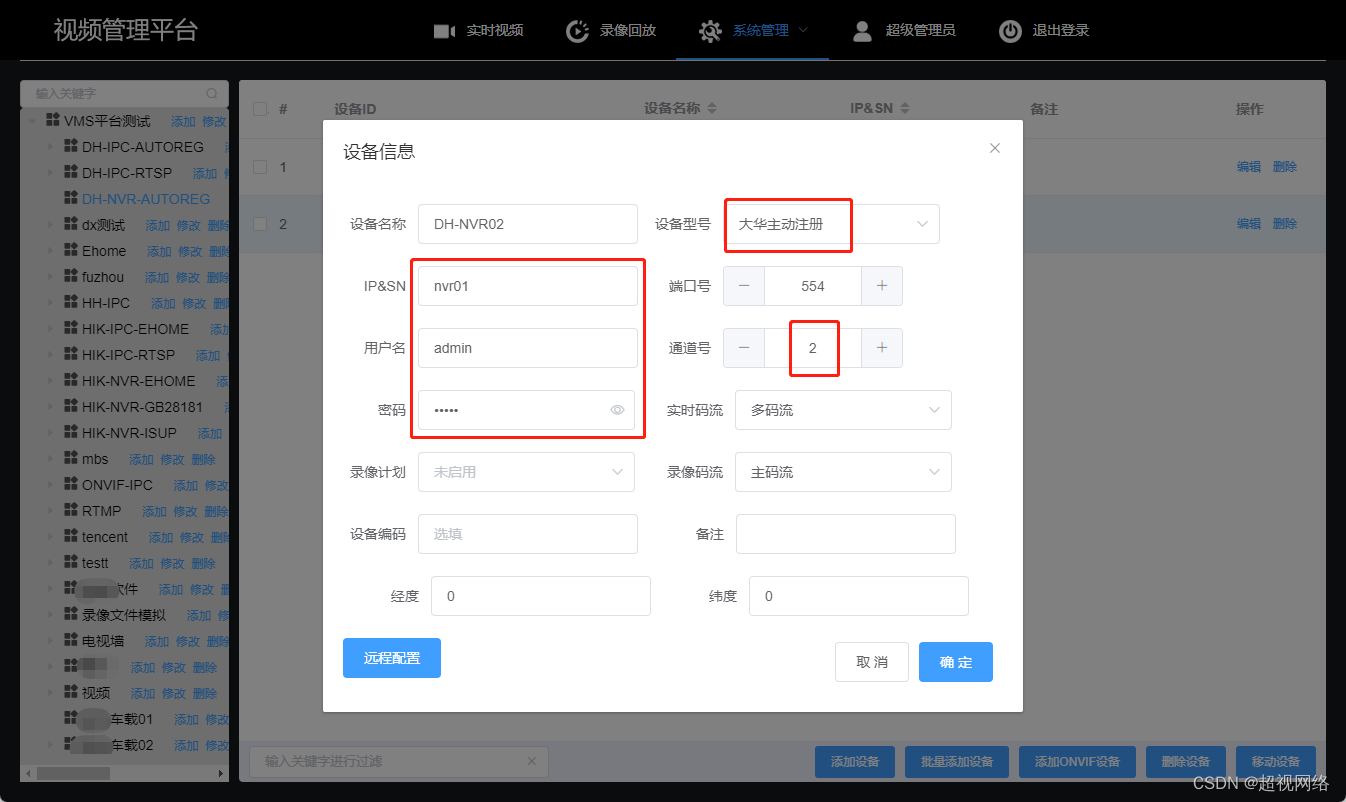
Task: Decrease the 通道号 channel number
Action: point(744,348)
